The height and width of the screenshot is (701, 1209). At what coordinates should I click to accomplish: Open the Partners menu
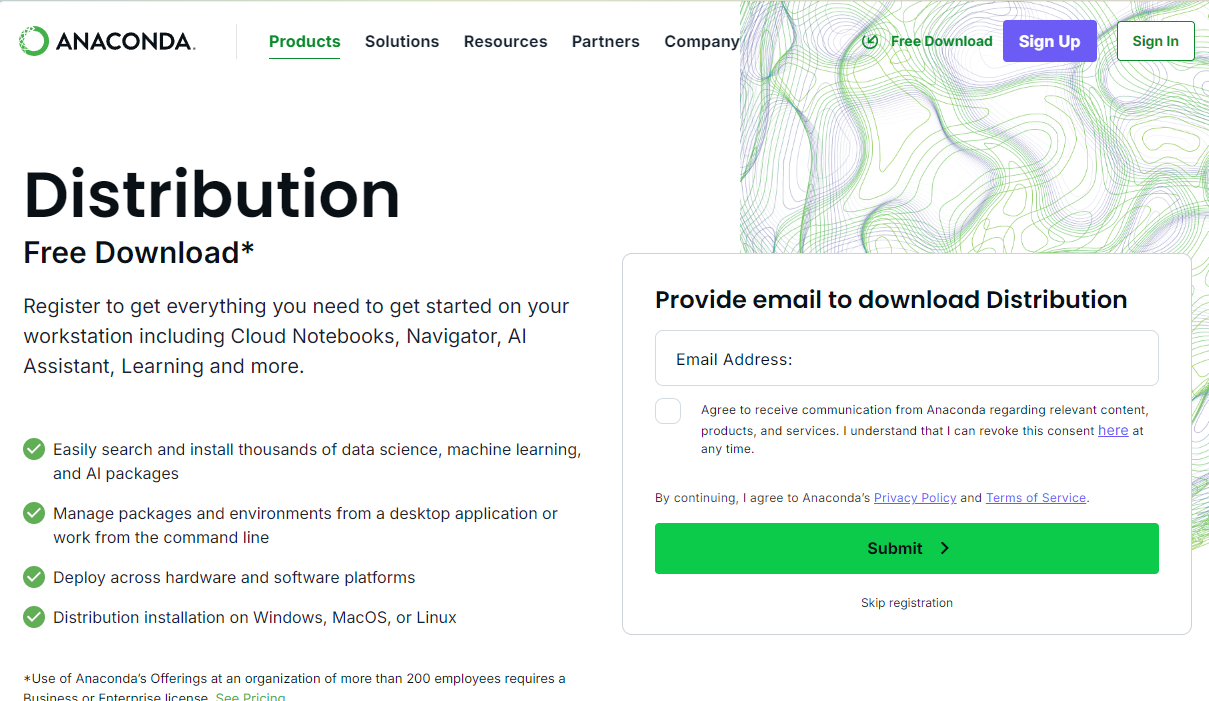point(606,41)
